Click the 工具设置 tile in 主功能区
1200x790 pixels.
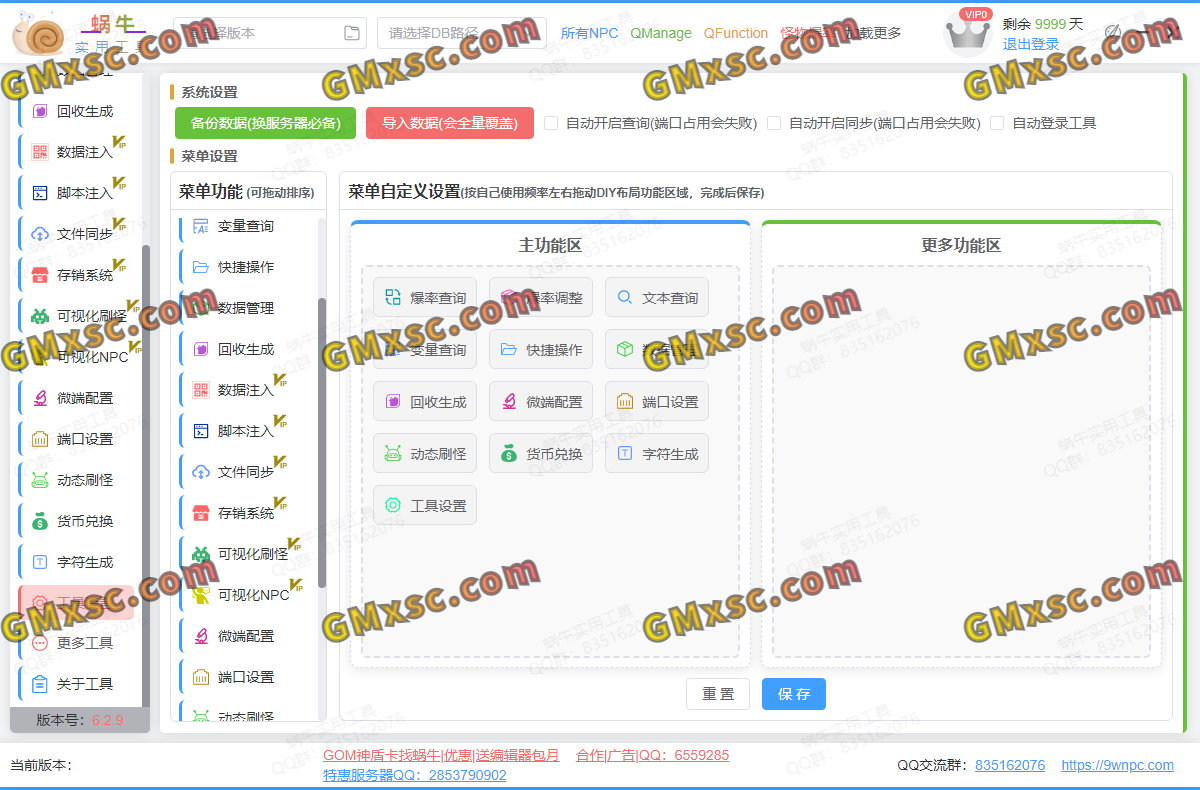click(425, 506)
